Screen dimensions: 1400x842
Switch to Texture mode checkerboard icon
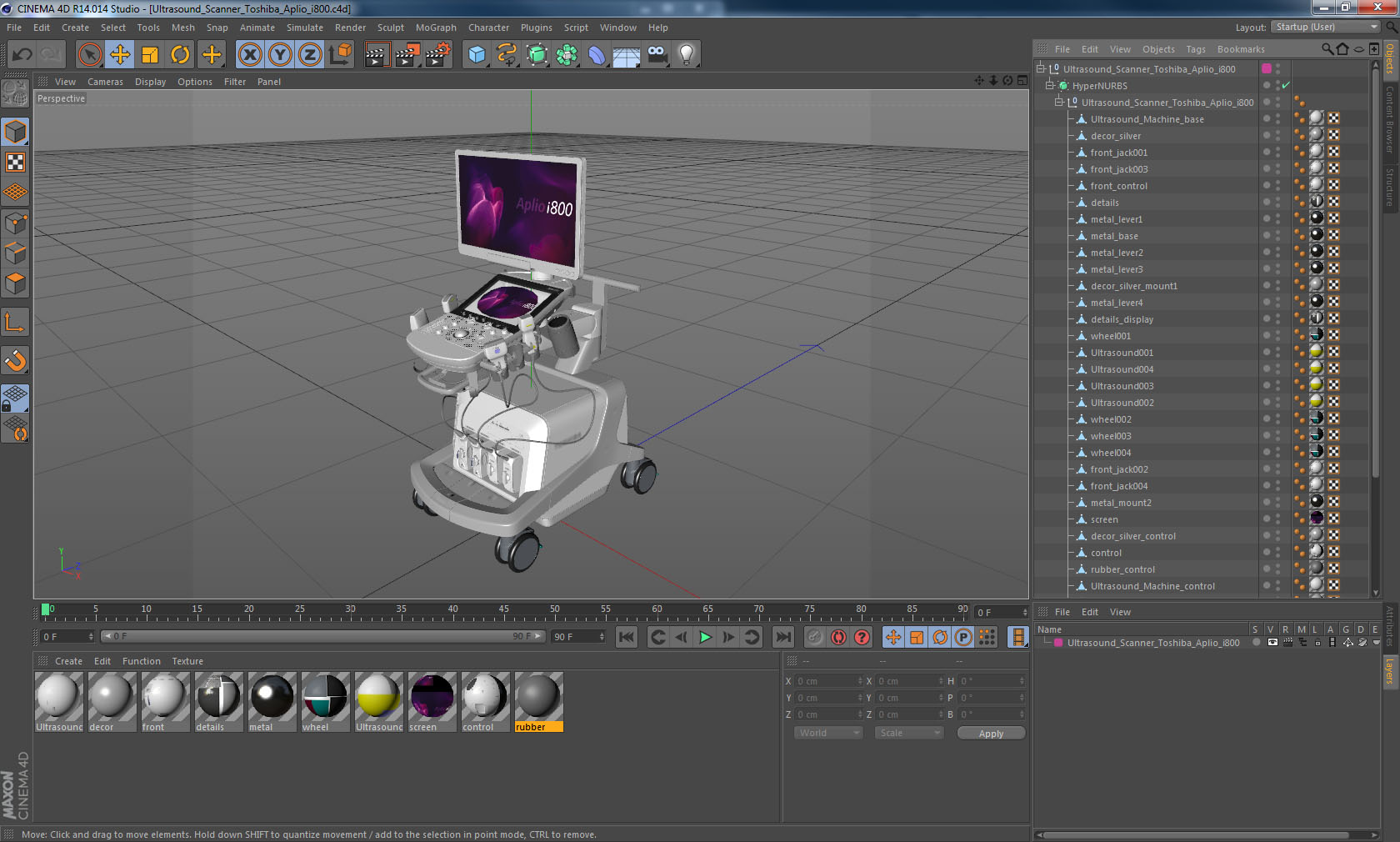[16, 162]
